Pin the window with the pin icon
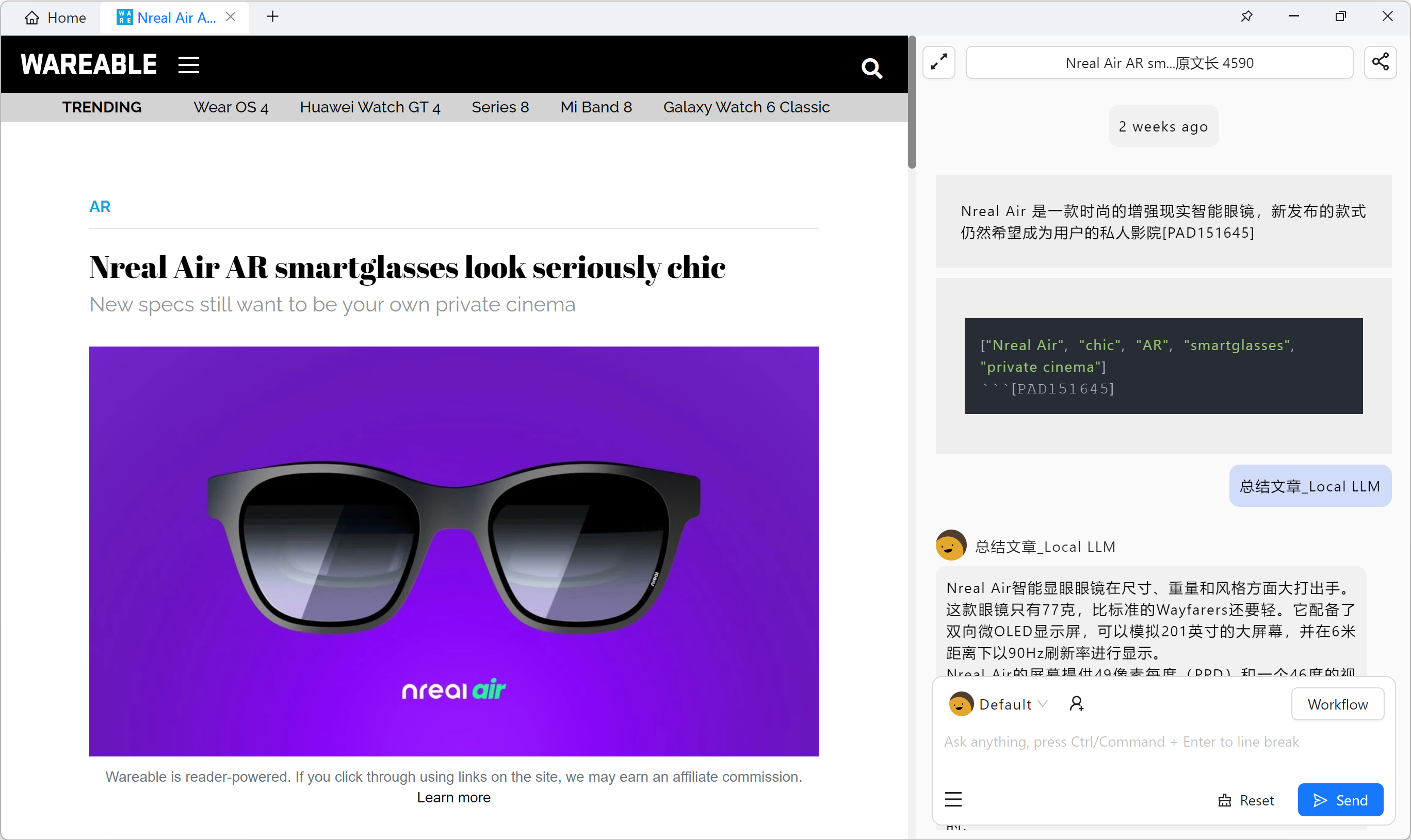 coord(1246,17)
